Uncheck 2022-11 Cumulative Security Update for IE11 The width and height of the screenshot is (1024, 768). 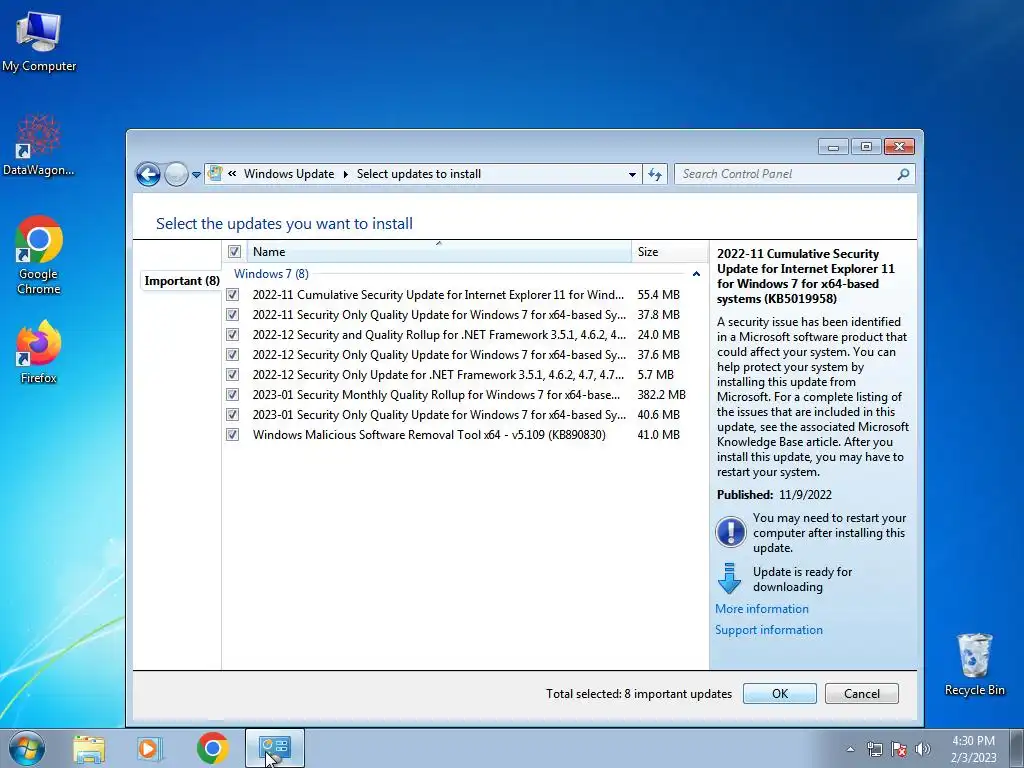pyautogui.click(x=232, y=295)
